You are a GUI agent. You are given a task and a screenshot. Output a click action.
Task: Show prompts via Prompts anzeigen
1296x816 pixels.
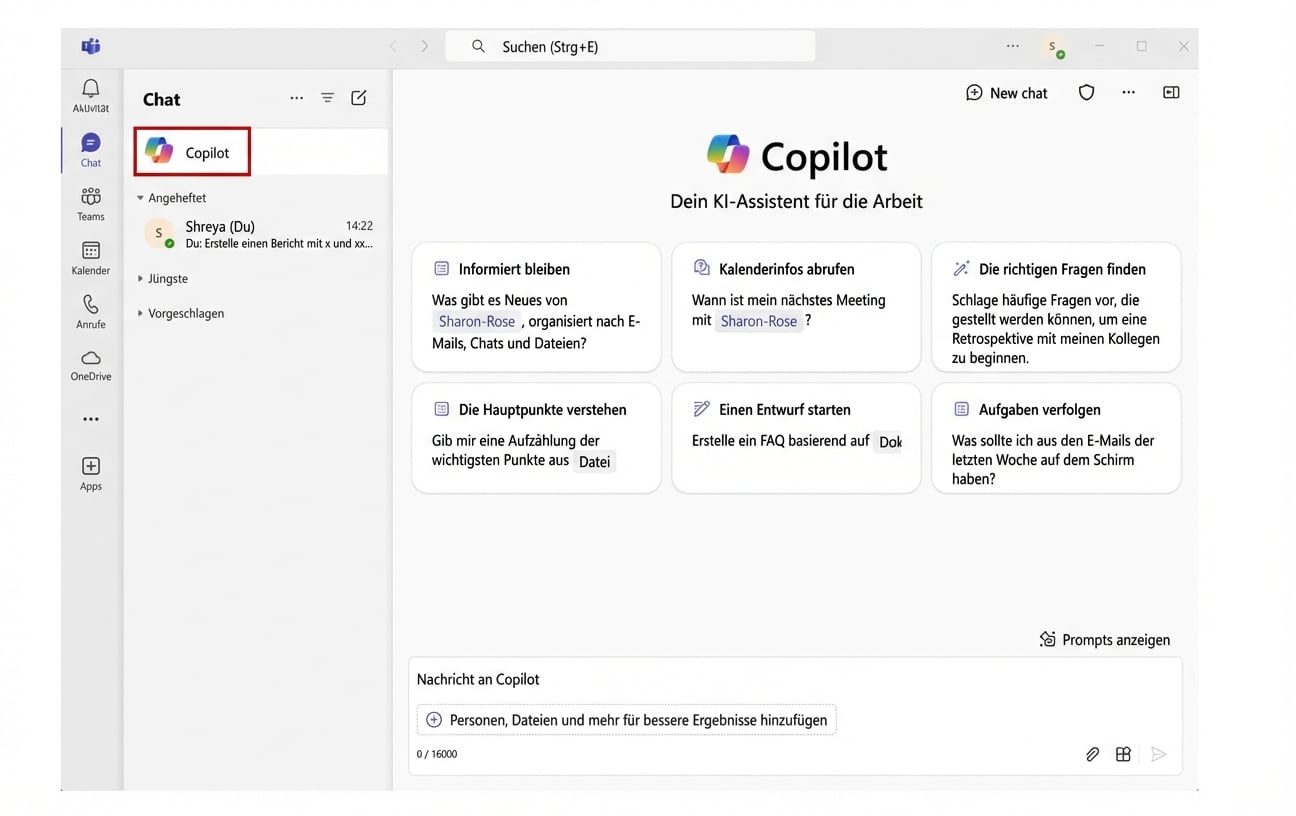tap(1104, 639)
